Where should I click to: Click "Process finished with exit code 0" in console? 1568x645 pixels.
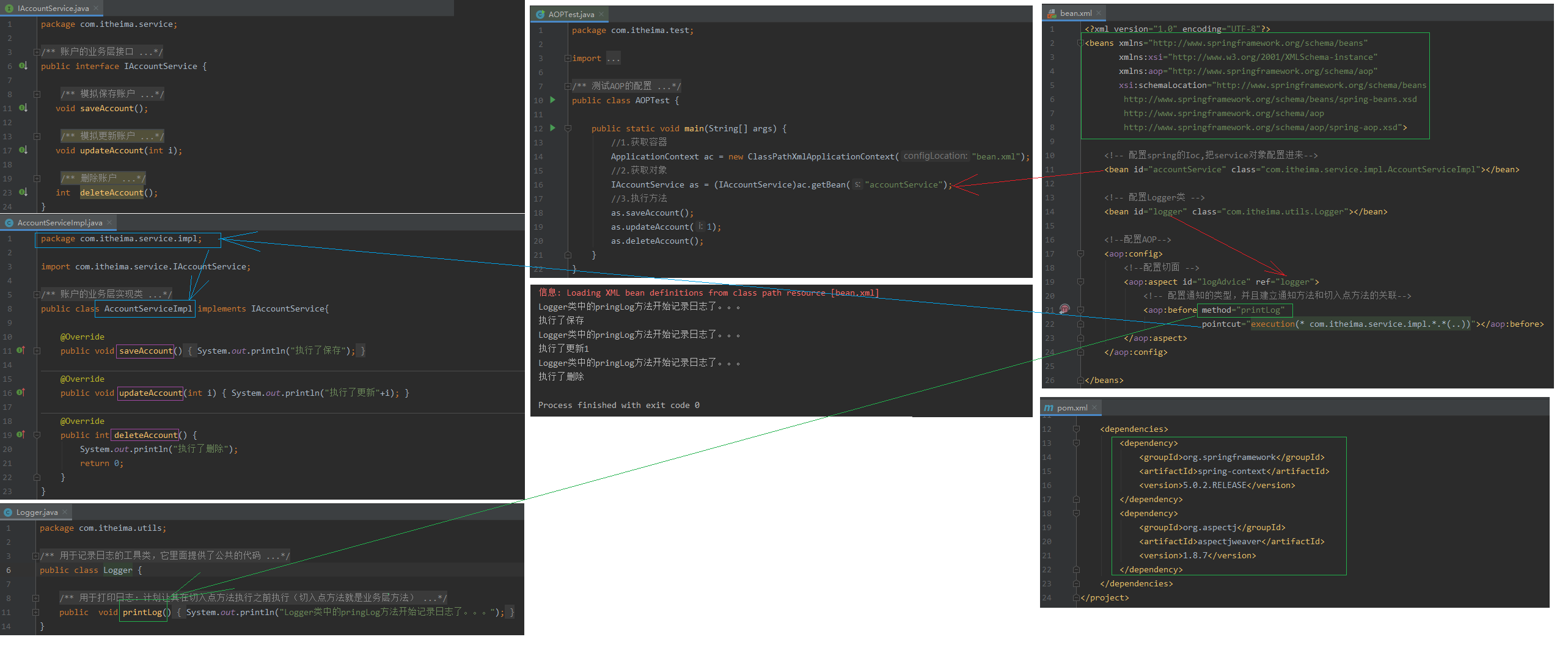coord(618,405)
